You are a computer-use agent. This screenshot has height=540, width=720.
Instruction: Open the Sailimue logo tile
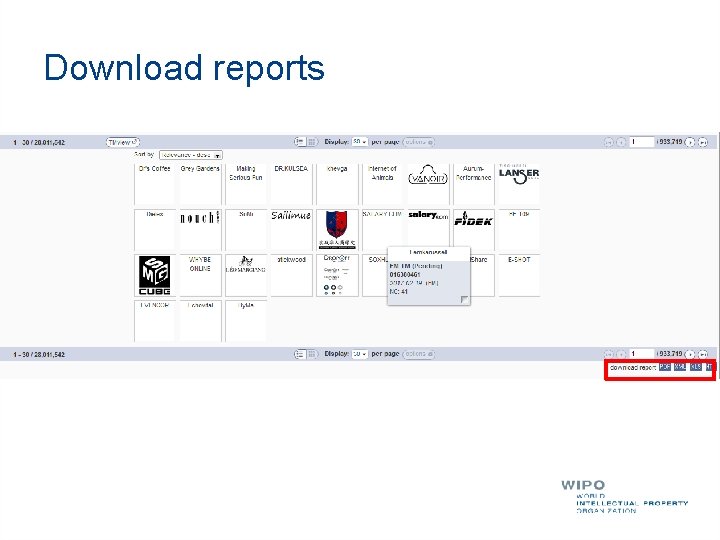pyautogui.click(x=291, y=230)
